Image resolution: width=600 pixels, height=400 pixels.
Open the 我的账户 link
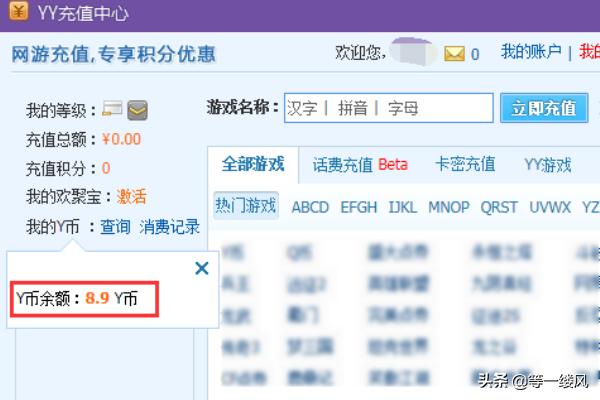(x=531, y=52)
